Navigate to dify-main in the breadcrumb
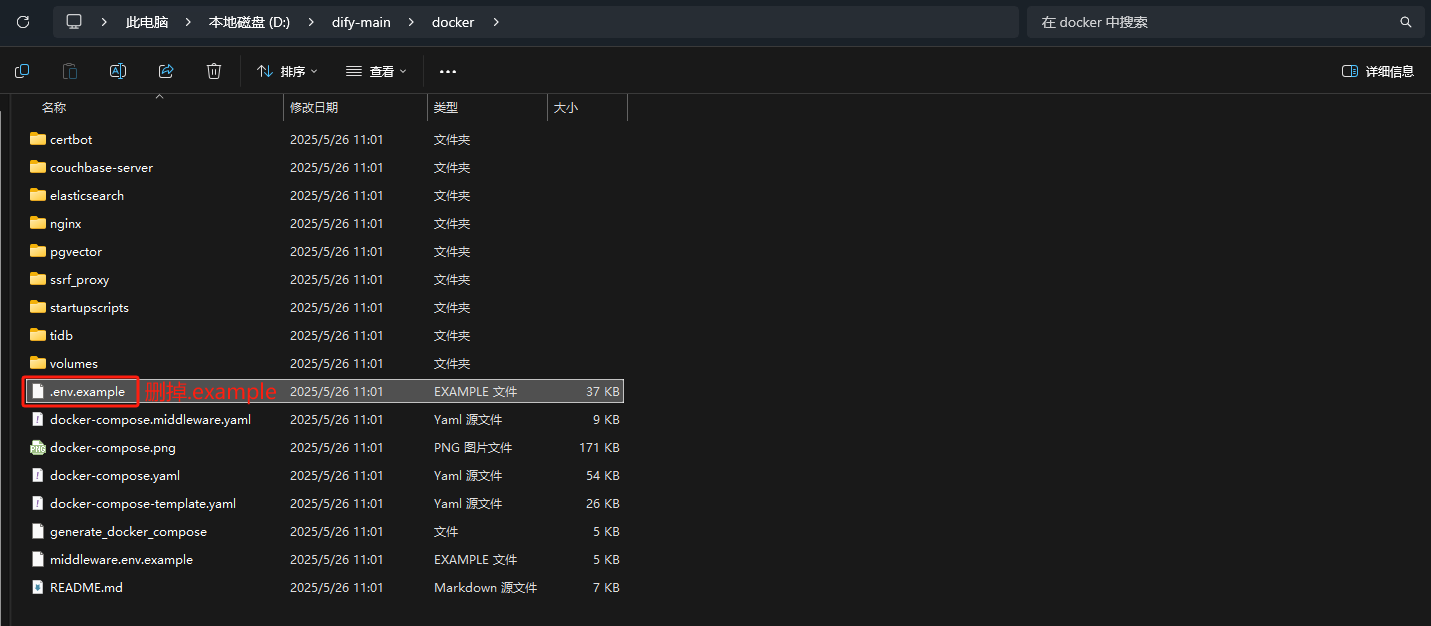The height and width of the screenshot is (626, 1431). click(x=362, y=22)
